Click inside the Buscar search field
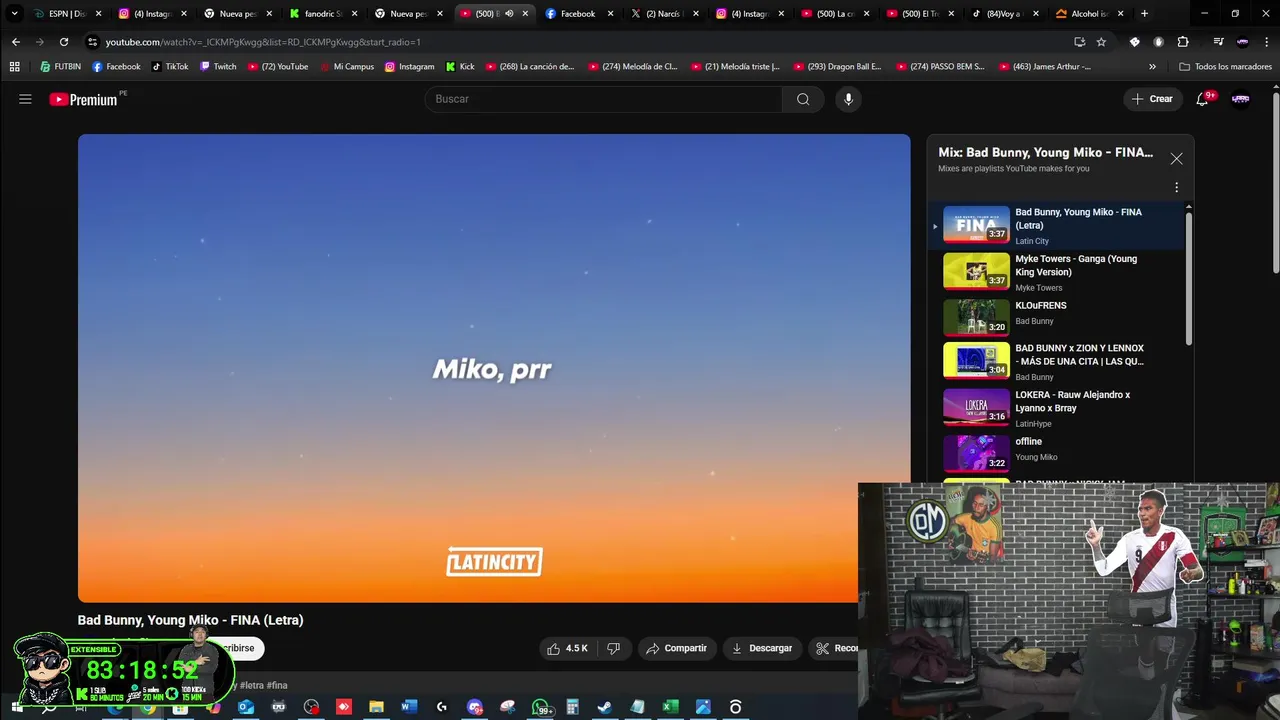The height and width of the screenshot is (720, 1280). [603, 99]
